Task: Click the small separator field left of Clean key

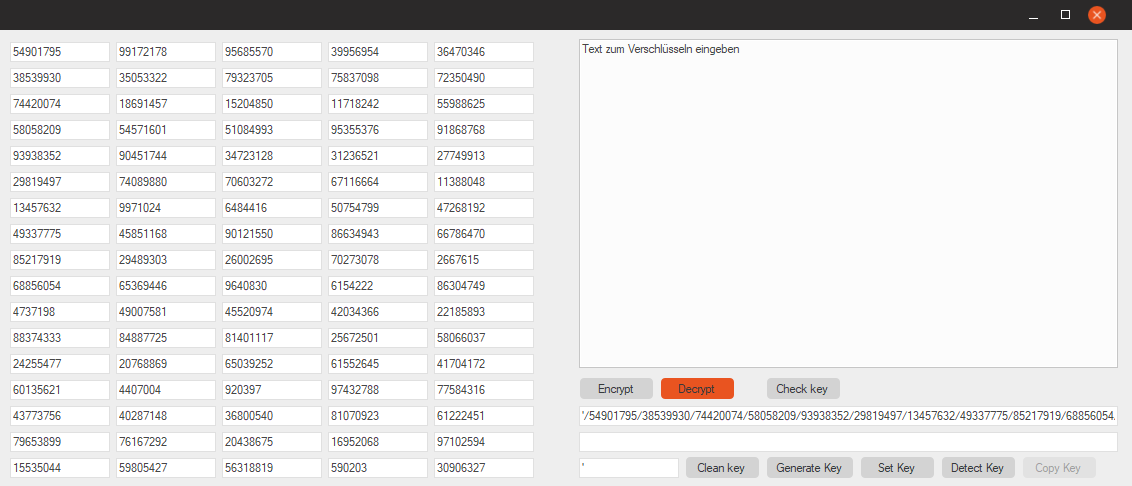Action: tap(629, 468)
